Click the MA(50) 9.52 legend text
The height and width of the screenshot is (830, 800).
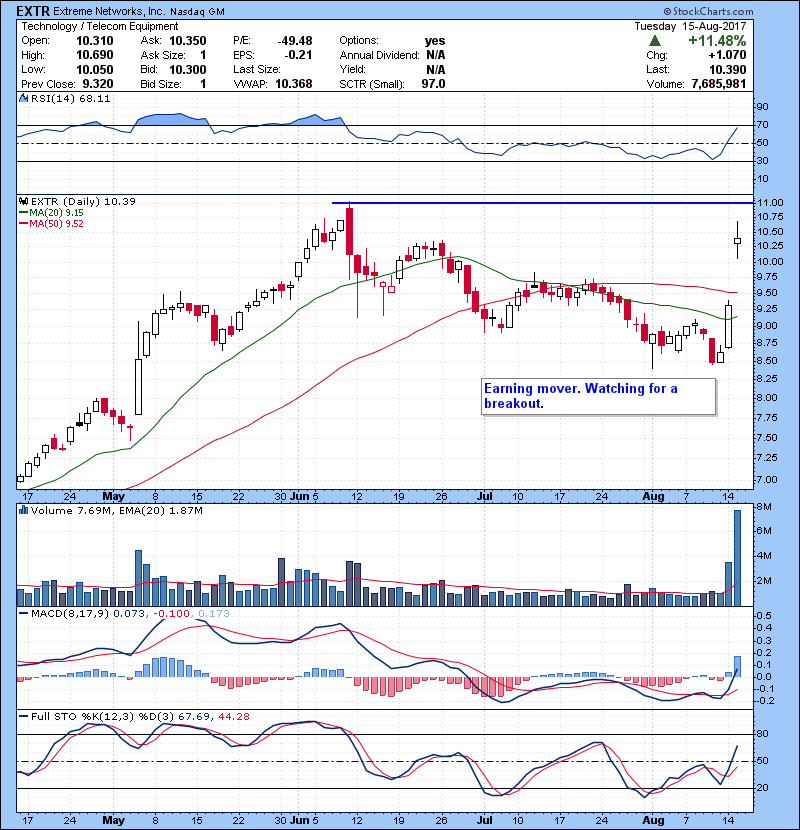(56, 223)
